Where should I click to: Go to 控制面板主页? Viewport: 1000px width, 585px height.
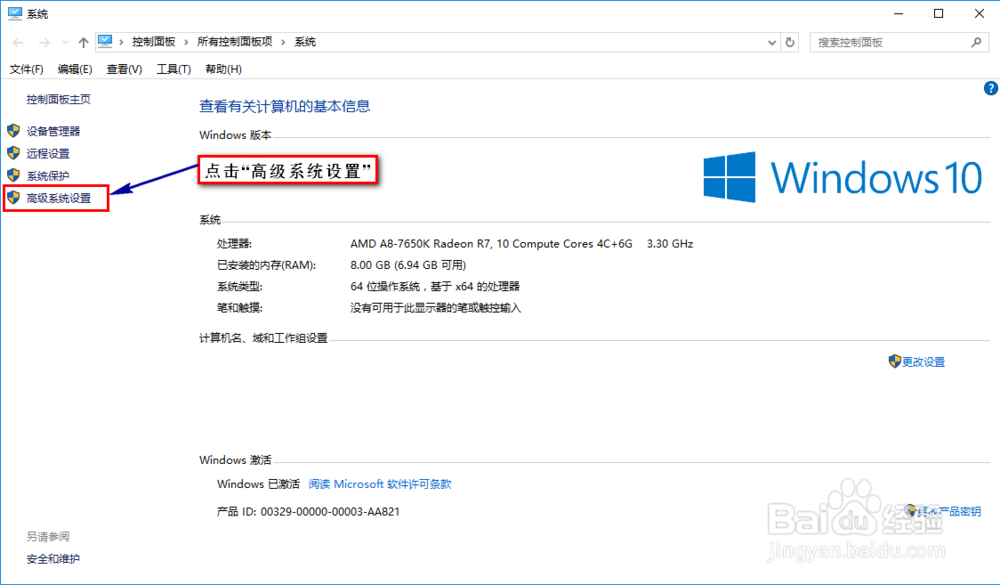(58, 99)
